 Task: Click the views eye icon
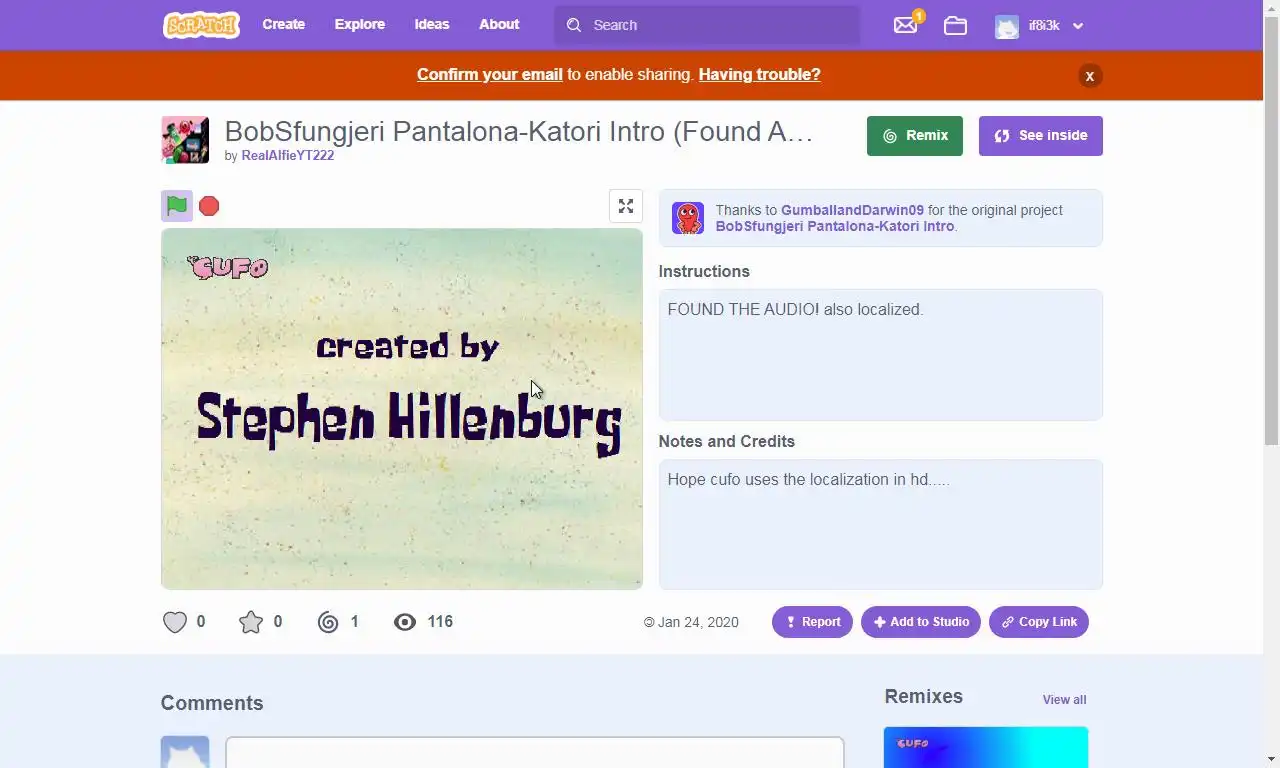tap(405, 622)
